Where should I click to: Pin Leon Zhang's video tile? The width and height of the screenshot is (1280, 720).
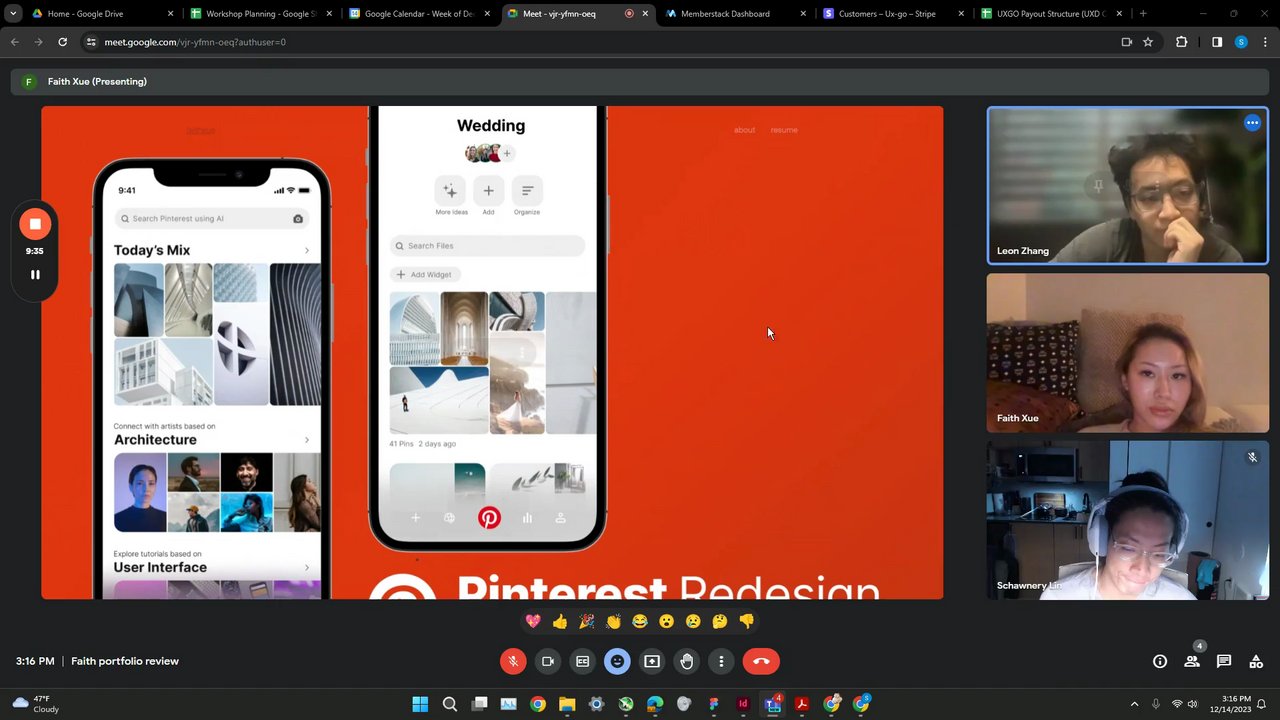coord(1098,185)
